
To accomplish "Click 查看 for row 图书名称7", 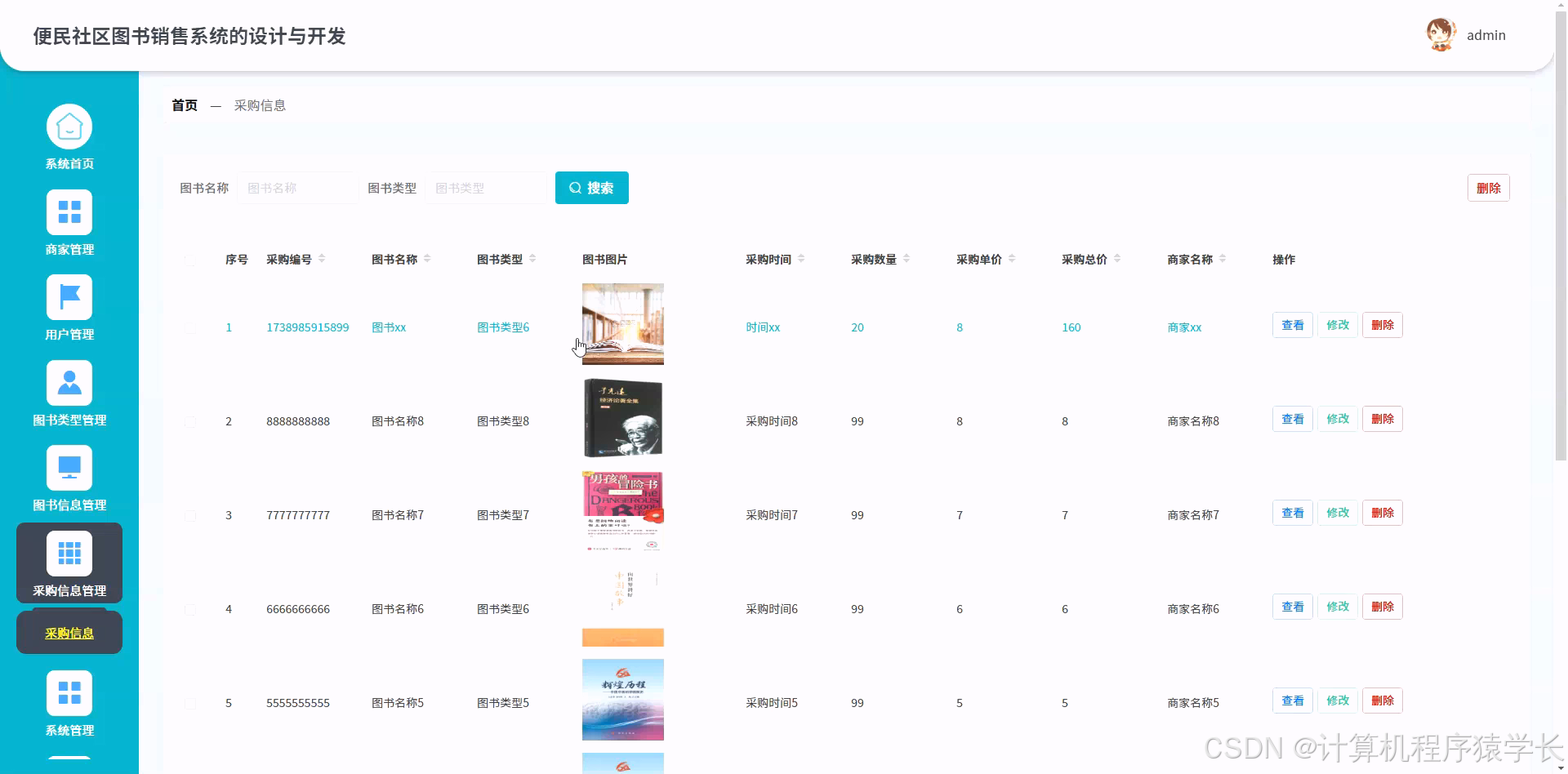I will tap(1293, 513).
